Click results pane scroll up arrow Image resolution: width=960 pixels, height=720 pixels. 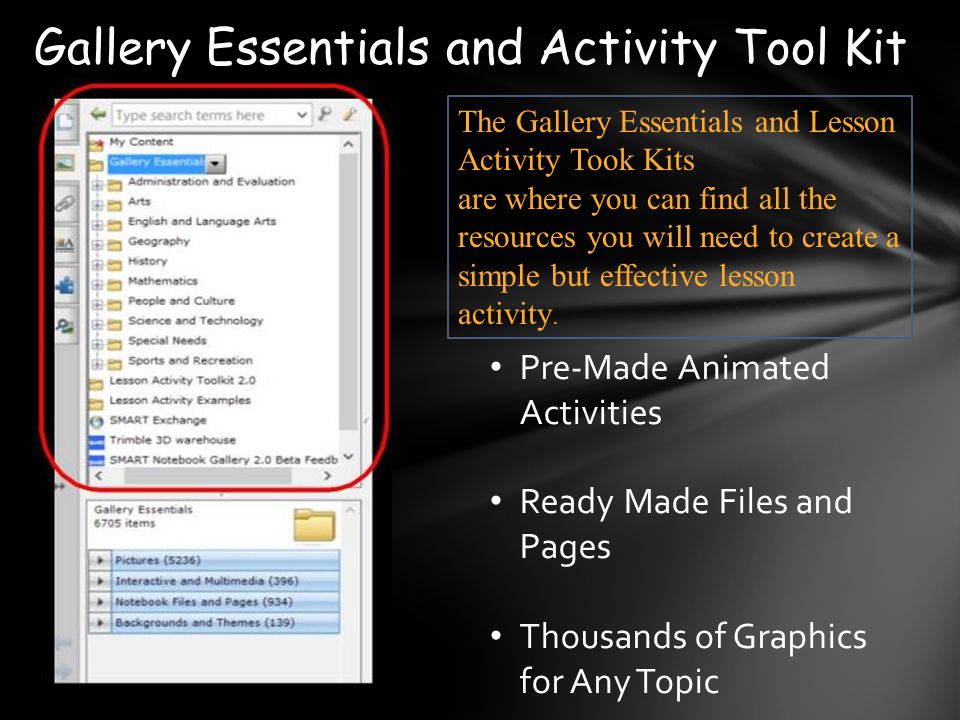(x=350, y=510)
